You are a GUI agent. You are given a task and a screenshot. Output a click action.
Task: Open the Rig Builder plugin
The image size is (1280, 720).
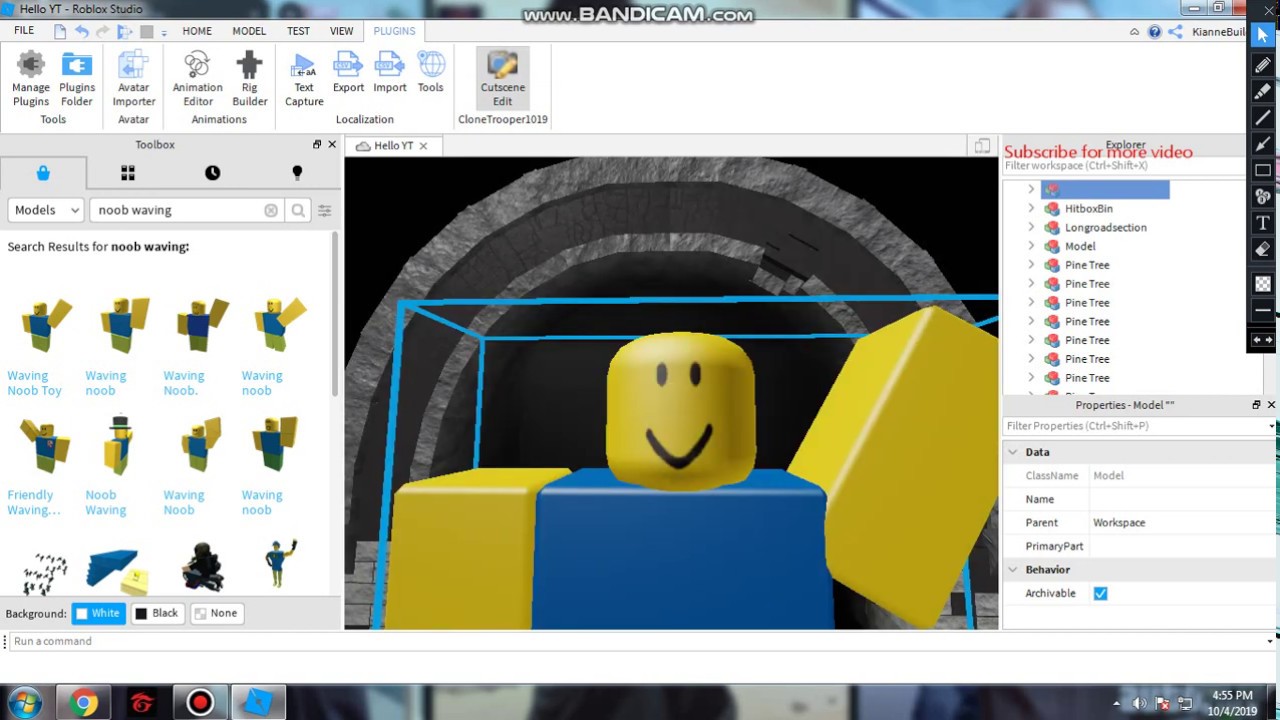(249, 79)
